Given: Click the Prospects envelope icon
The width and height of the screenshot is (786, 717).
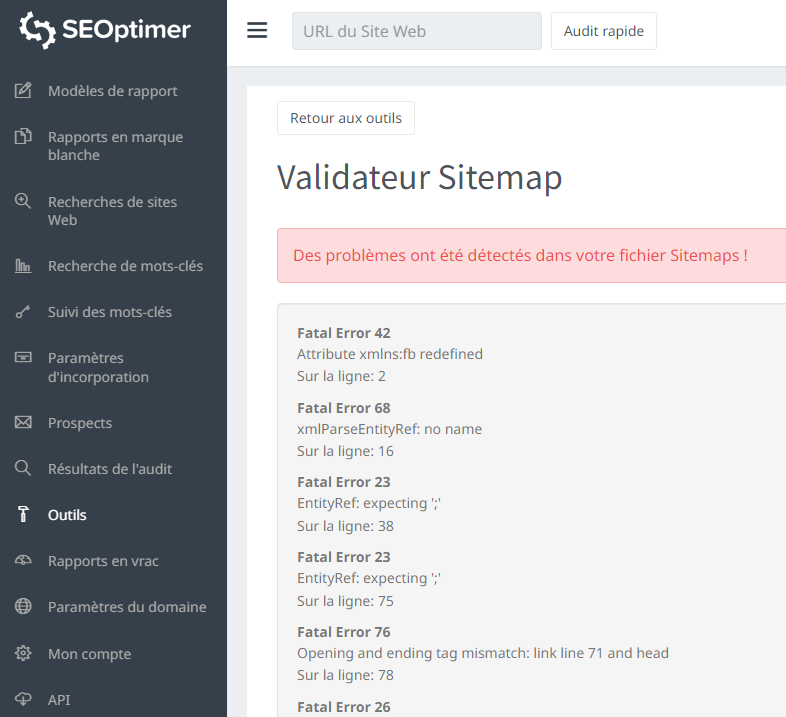Looking at the screenshot, I should (23, 423).
